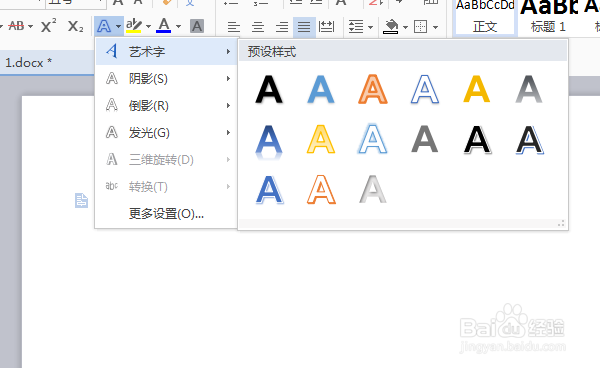
Task: Open highlight color dropdown arrow
Action: pos(148,27)
